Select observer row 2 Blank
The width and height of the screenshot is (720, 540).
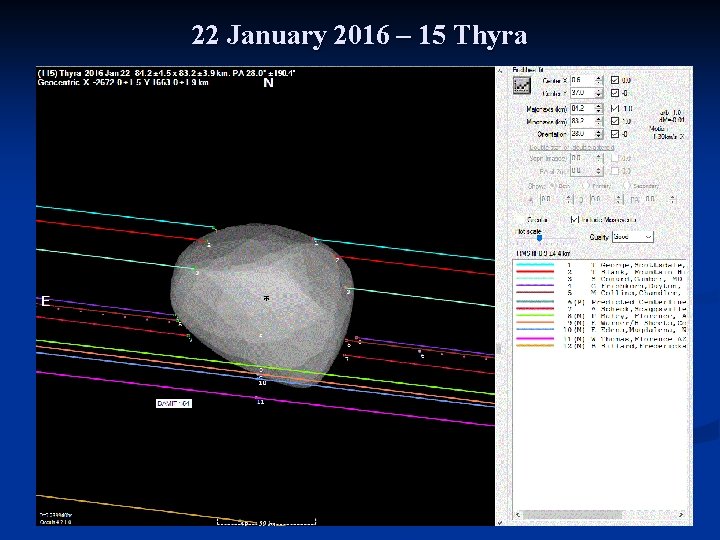[x=600, y=272]
